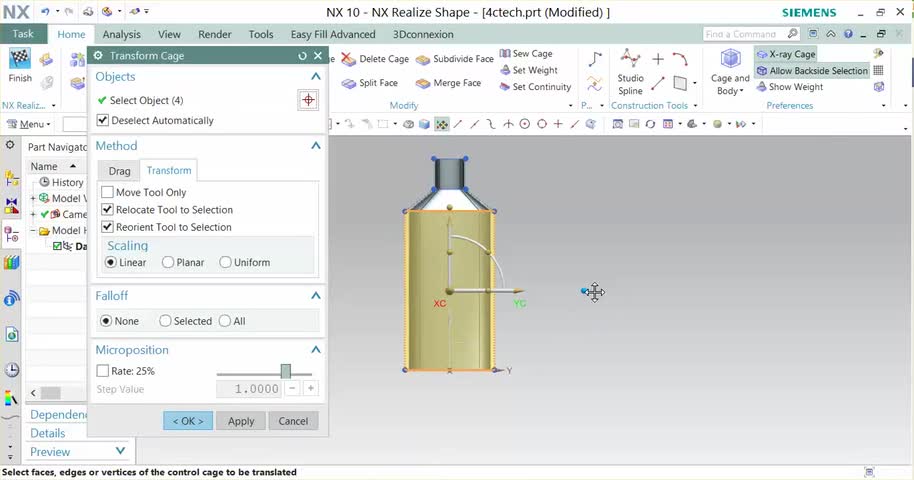Open the Cage and Body display option
This screenshot has height=480, width=914.
click(x=730, y=72)
